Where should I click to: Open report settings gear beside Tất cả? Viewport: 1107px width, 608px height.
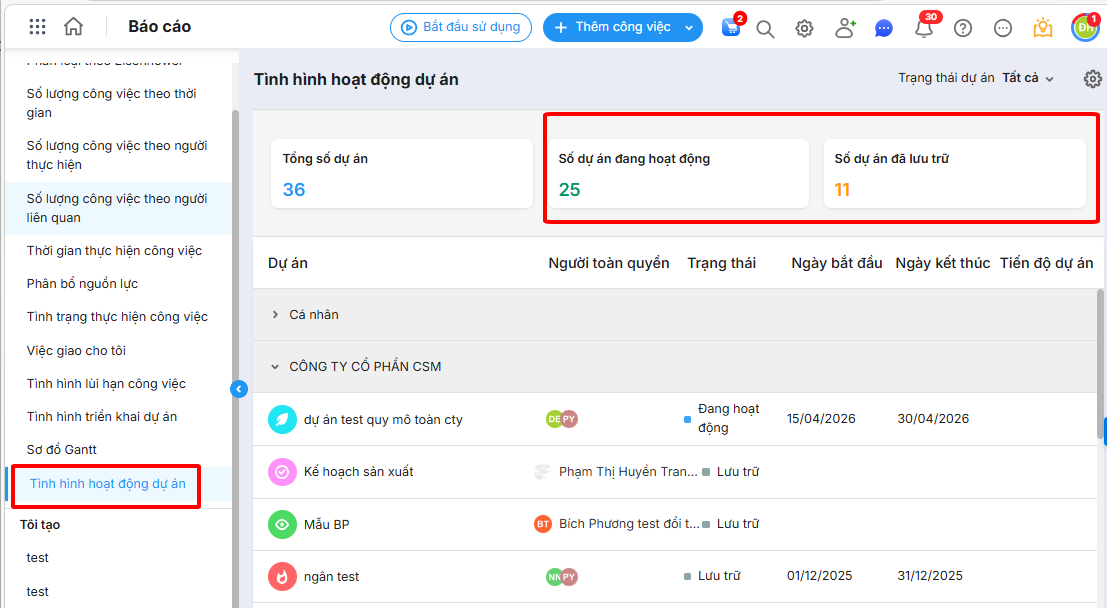(x=1092, y=79)
